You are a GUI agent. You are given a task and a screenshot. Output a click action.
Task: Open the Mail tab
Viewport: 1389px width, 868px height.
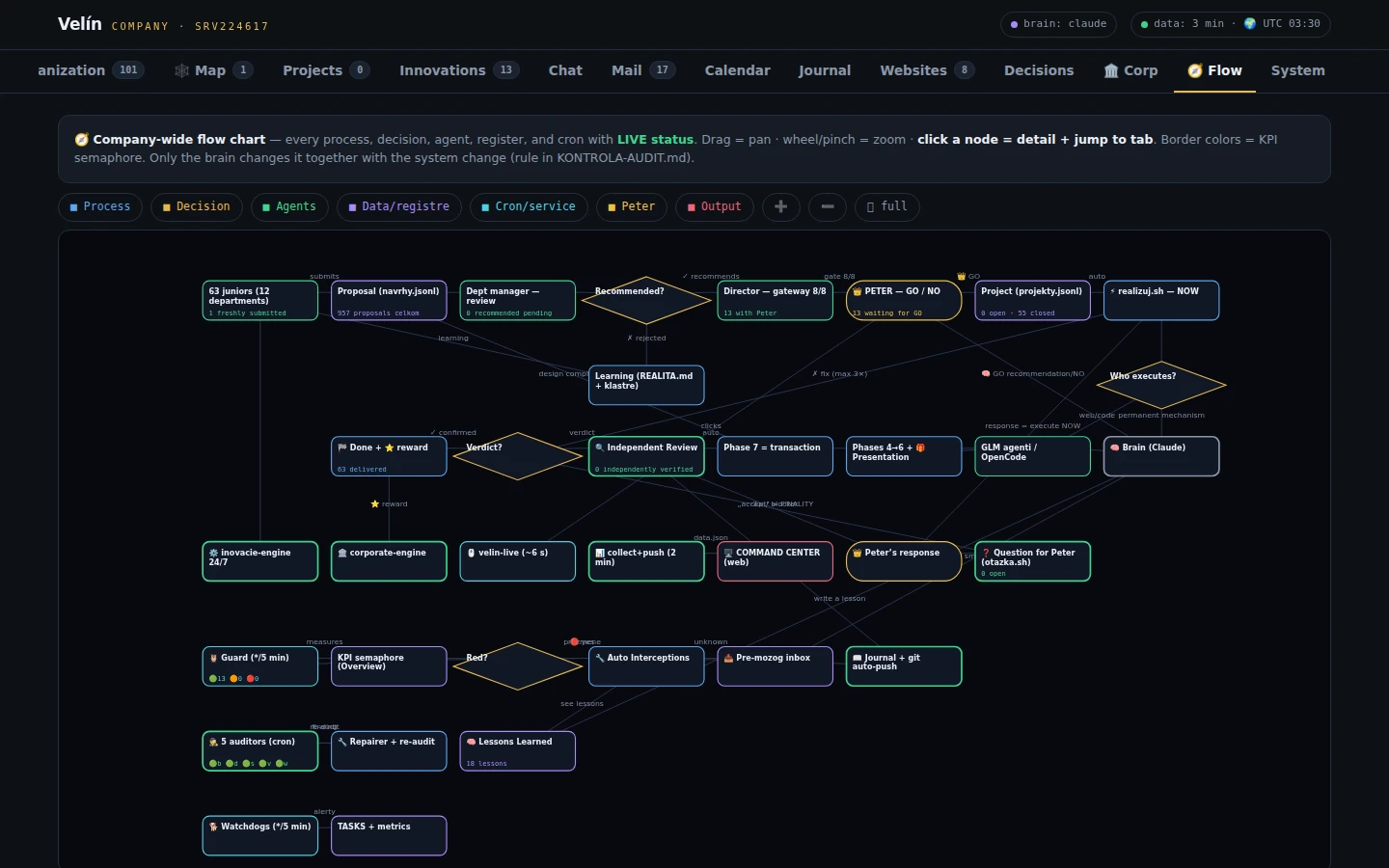(x=643, y=70)
